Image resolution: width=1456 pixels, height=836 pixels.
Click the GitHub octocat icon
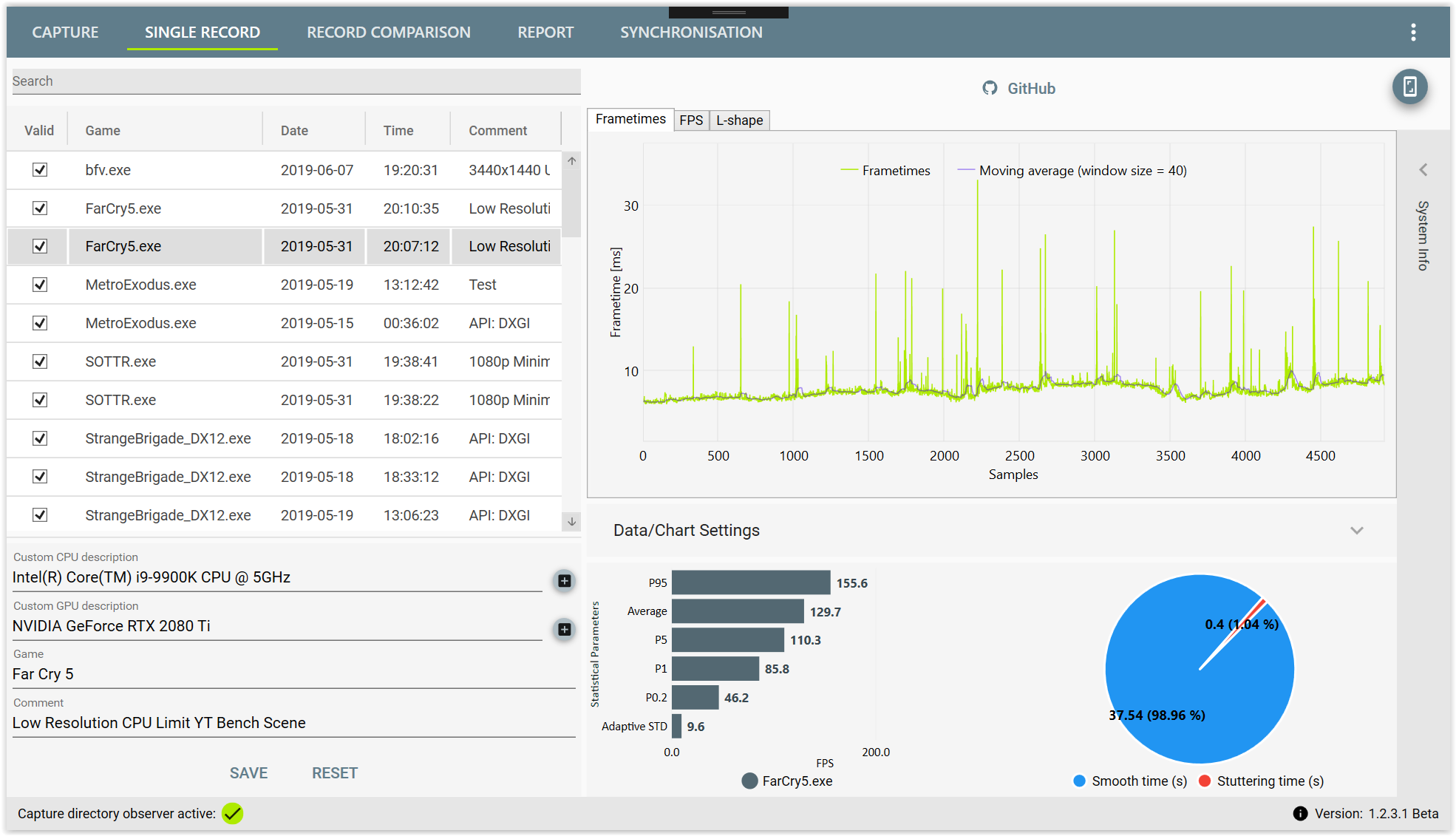click(990, 88)
